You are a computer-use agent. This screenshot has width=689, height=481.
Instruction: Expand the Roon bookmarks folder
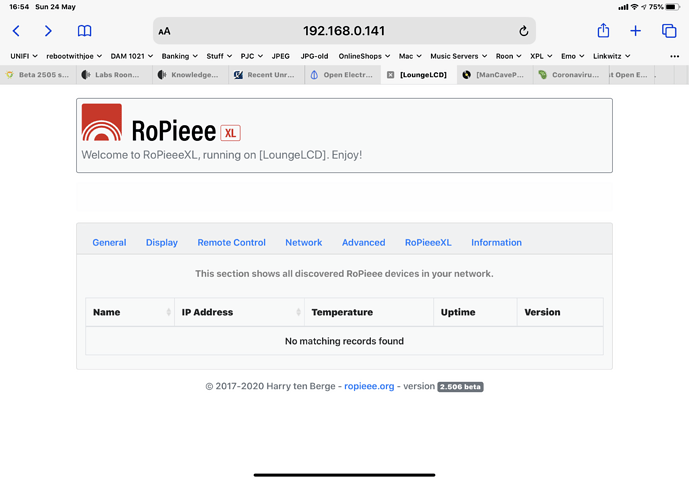click(509, 56)
